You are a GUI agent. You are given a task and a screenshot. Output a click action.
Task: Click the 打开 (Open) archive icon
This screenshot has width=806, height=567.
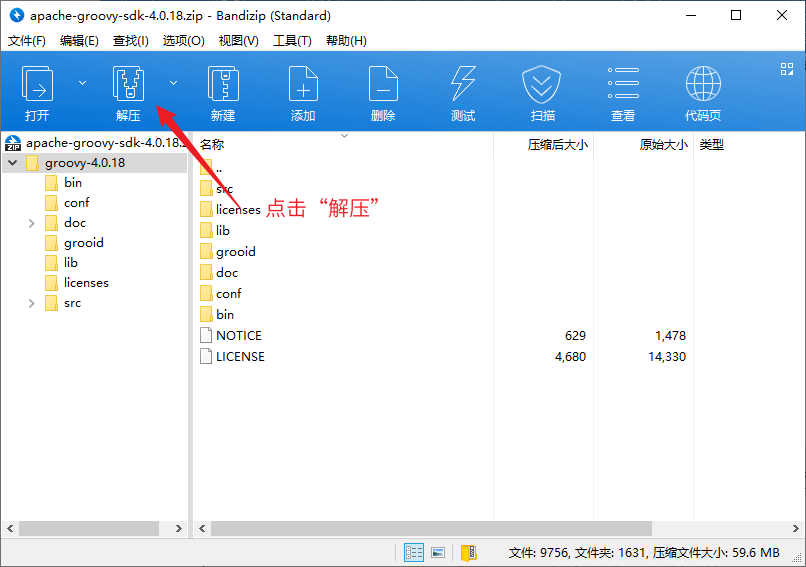point(38,85)
